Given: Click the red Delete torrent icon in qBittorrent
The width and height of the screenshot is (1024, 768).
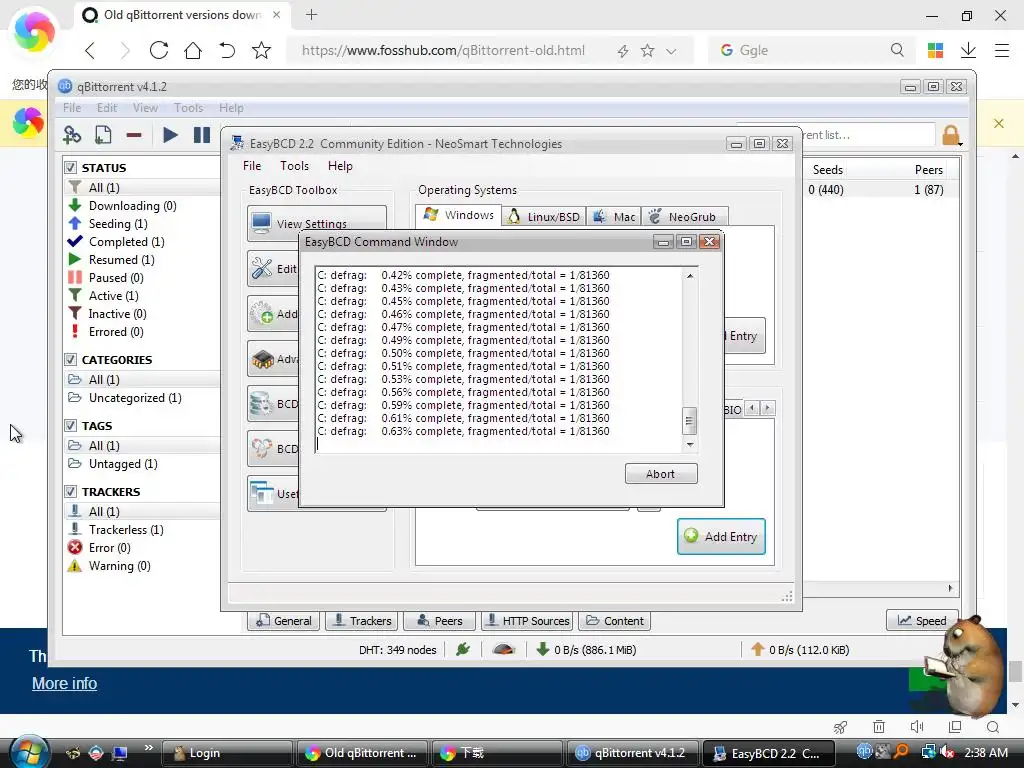Looking at the screenshot, I should tap(134, 135).
